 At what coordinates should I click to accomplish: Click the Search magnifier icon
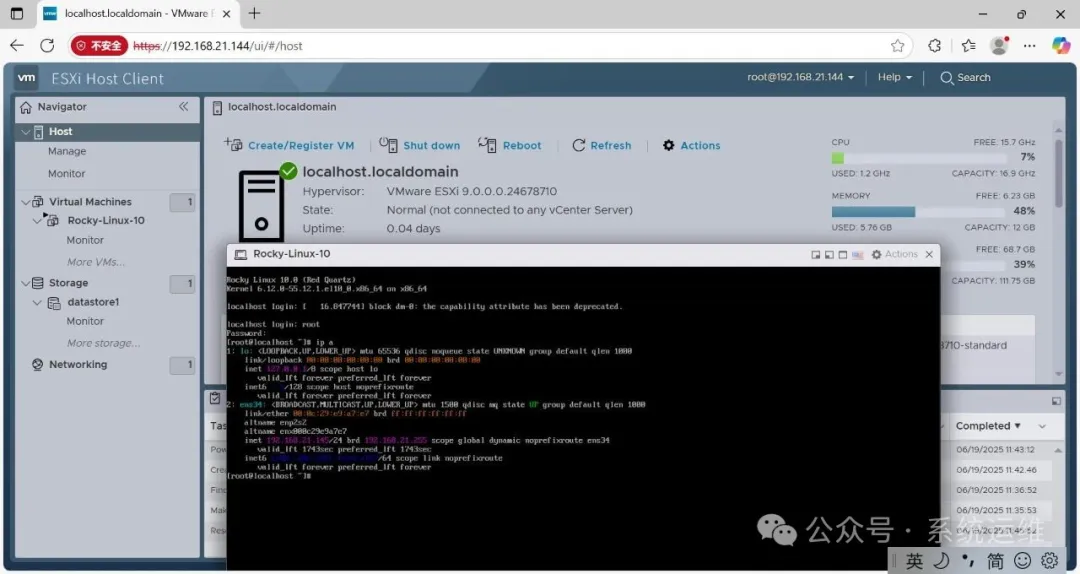946,78
